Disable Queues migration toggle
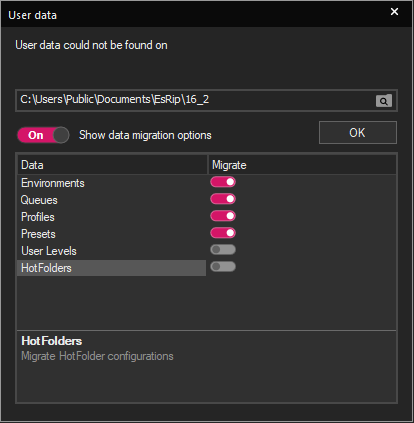Screen dimensions: 414x423 click(x=223, y=199)
